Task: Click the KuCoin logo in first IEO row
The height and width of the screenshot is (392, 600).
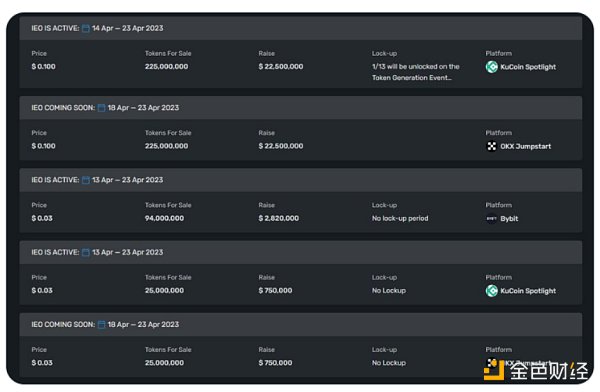Action: [491, 67]
